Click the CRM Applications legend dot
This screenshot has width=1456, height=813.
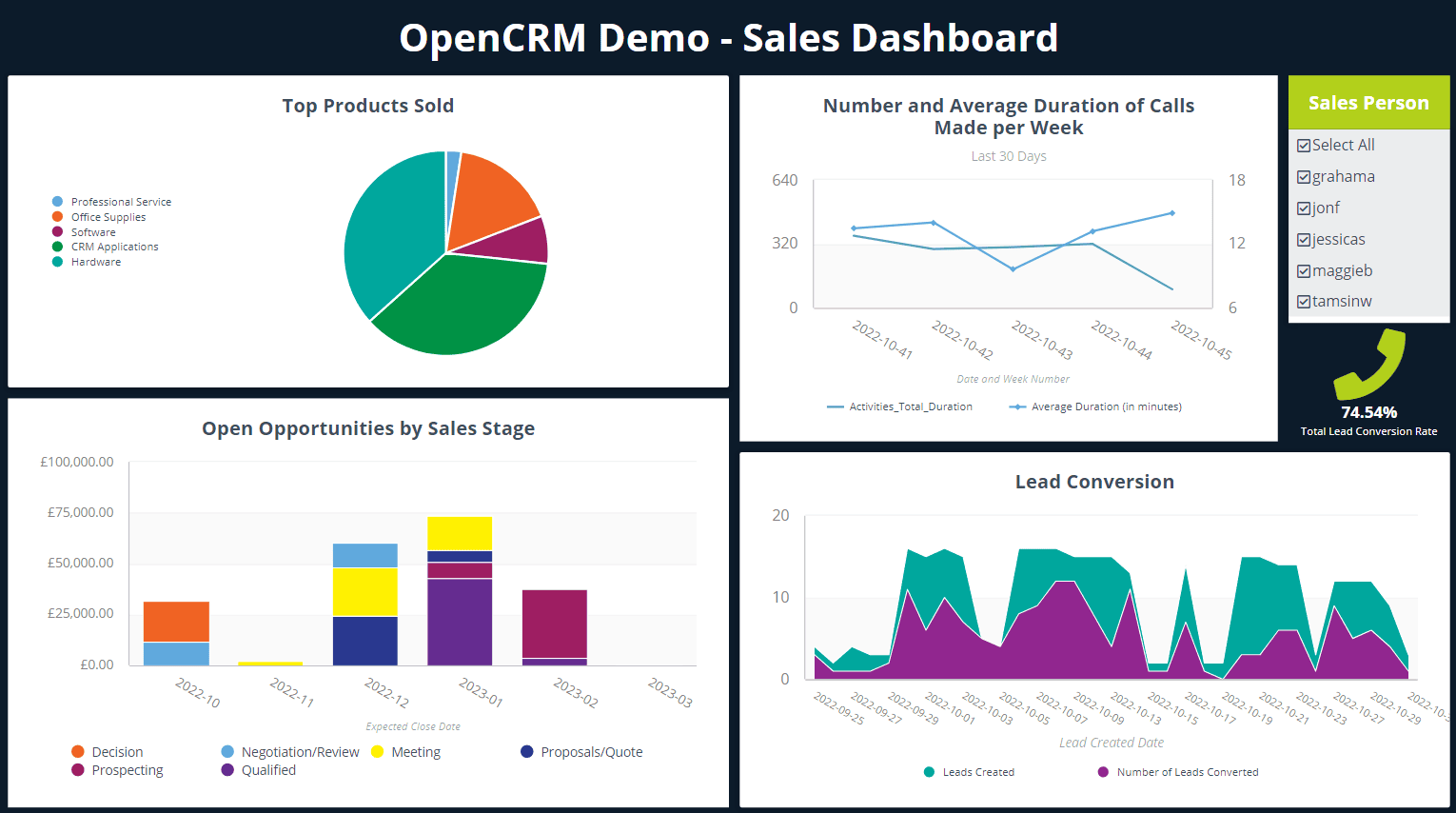pyautogui.click(x=56, y=247)
